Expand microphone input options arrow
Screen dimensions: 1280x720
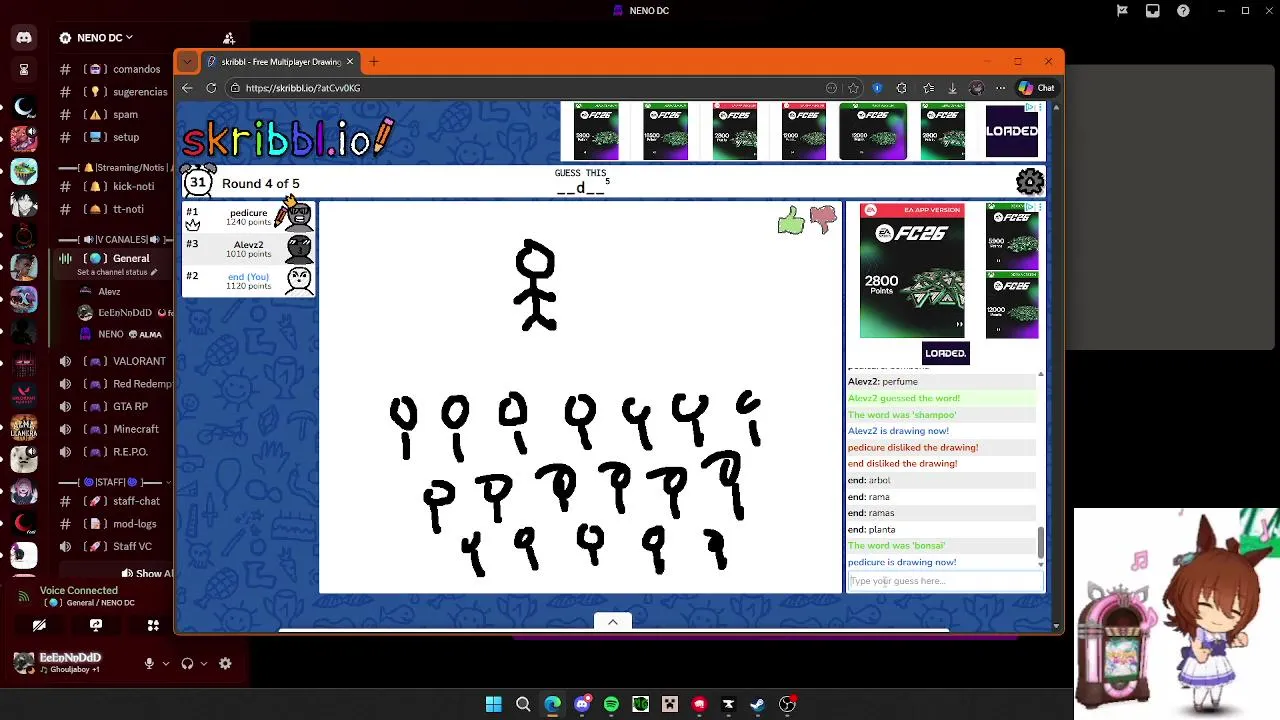pos(165,663)
